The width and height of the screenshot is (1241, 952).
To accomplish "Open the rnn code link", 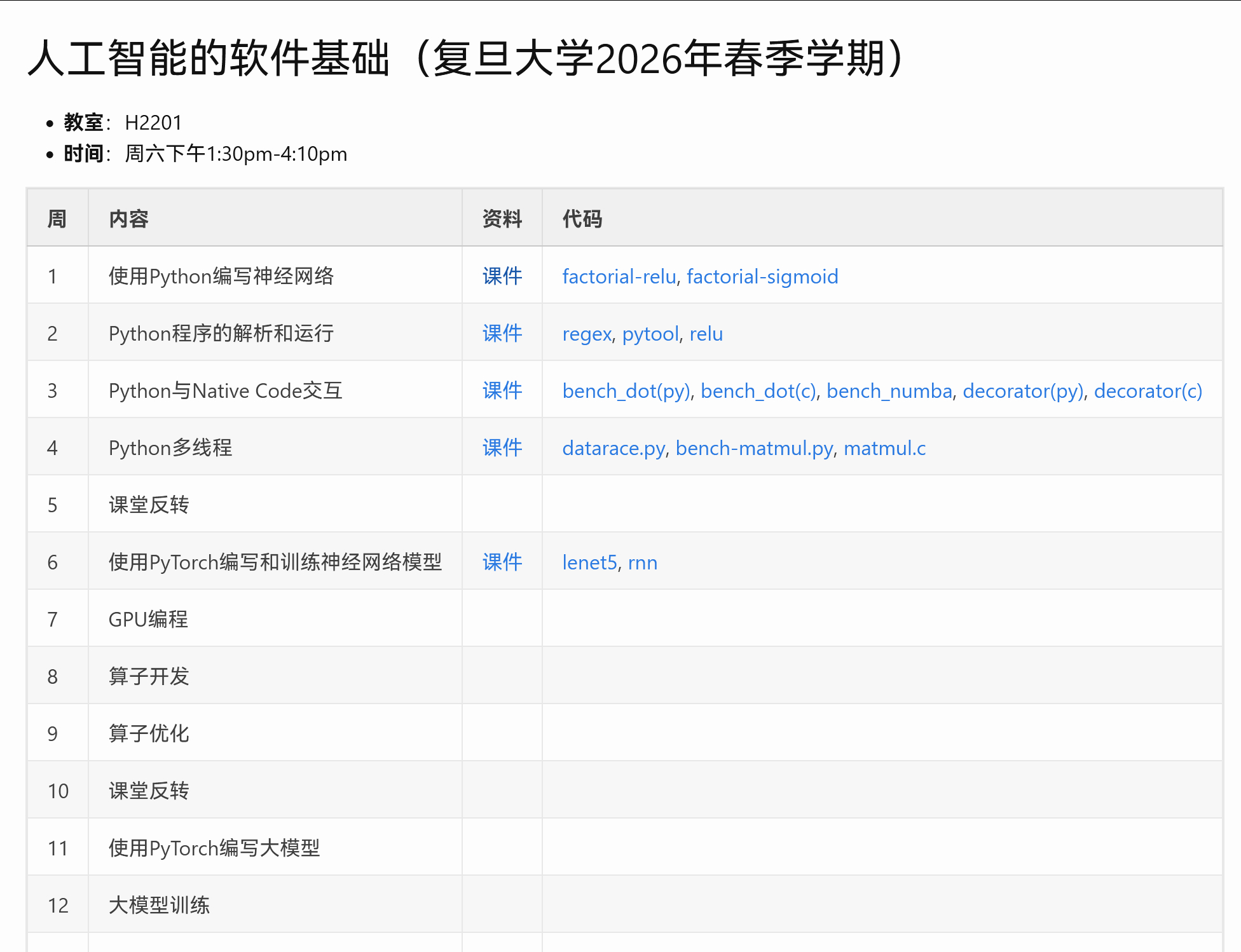I will pyautogui.click(x=643, y=562).
